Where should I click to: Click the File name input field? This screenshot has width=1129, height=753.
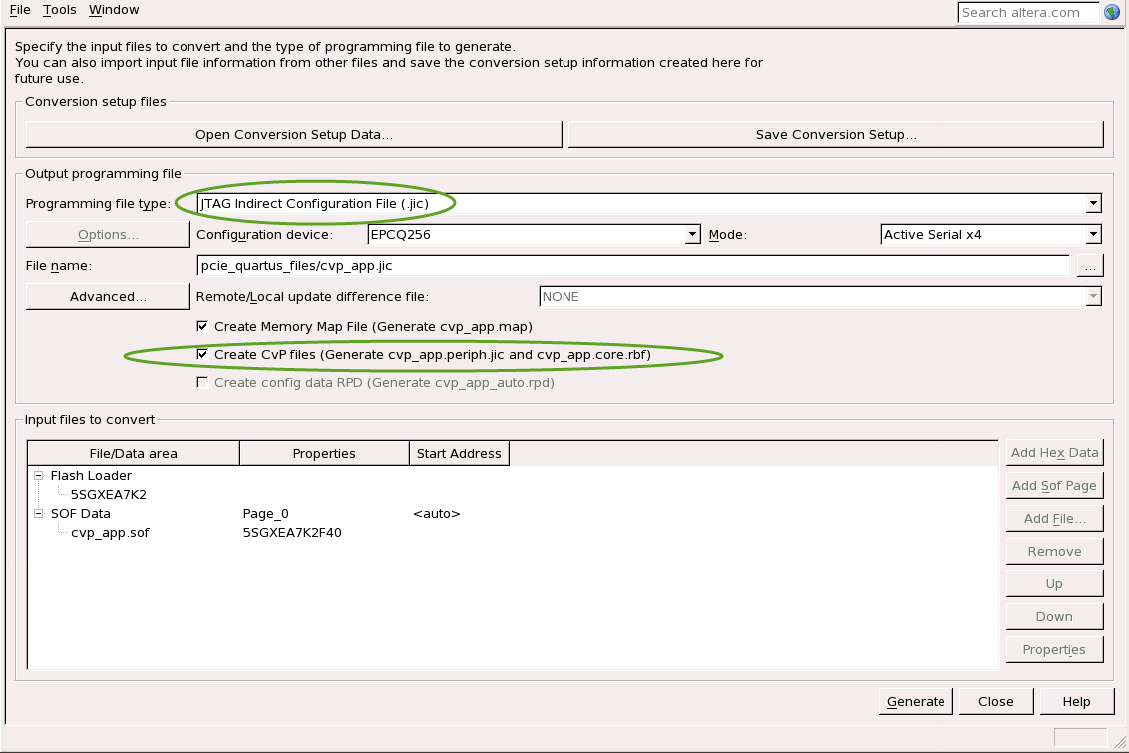pyautogui.click(x=633, y=266)
